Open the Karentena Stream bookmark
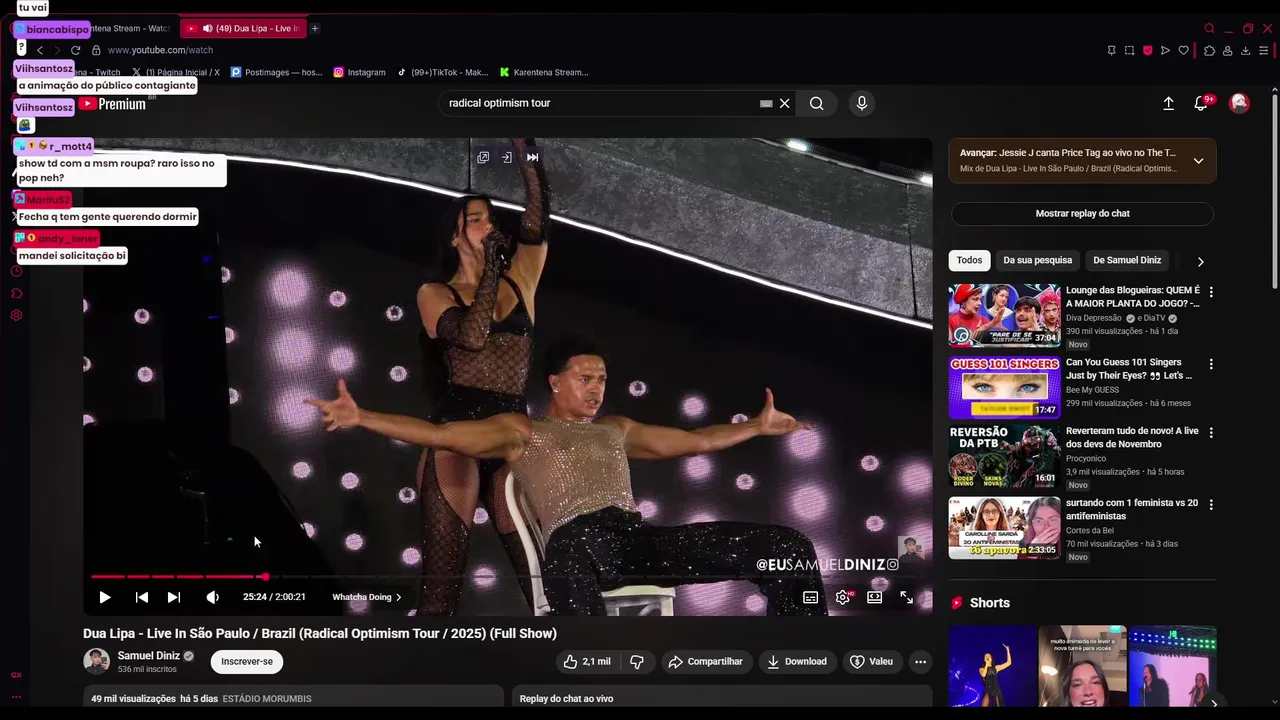1280x720 pixels. [x=544, y=72]
